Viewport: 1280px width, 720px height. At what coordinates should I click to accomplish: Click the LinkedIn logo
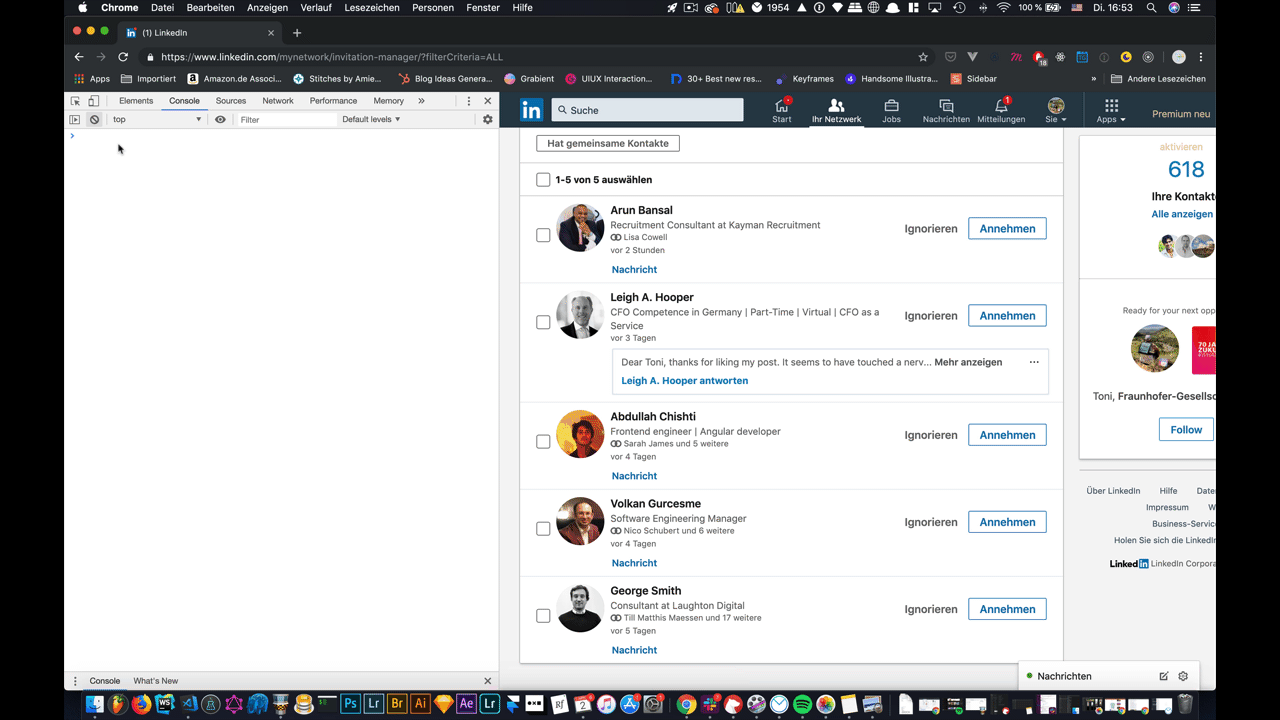tap(532, 110)
